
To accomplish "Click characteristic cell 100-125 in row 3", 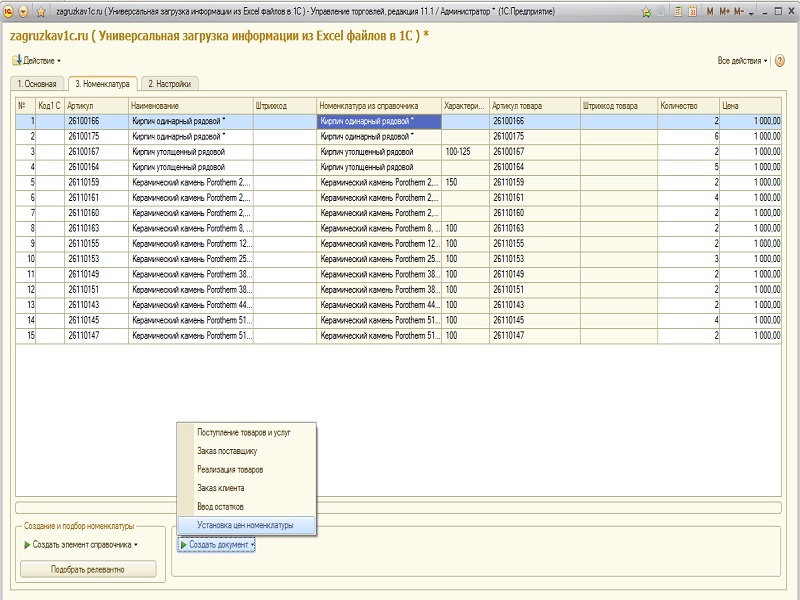I will [465, 152].
